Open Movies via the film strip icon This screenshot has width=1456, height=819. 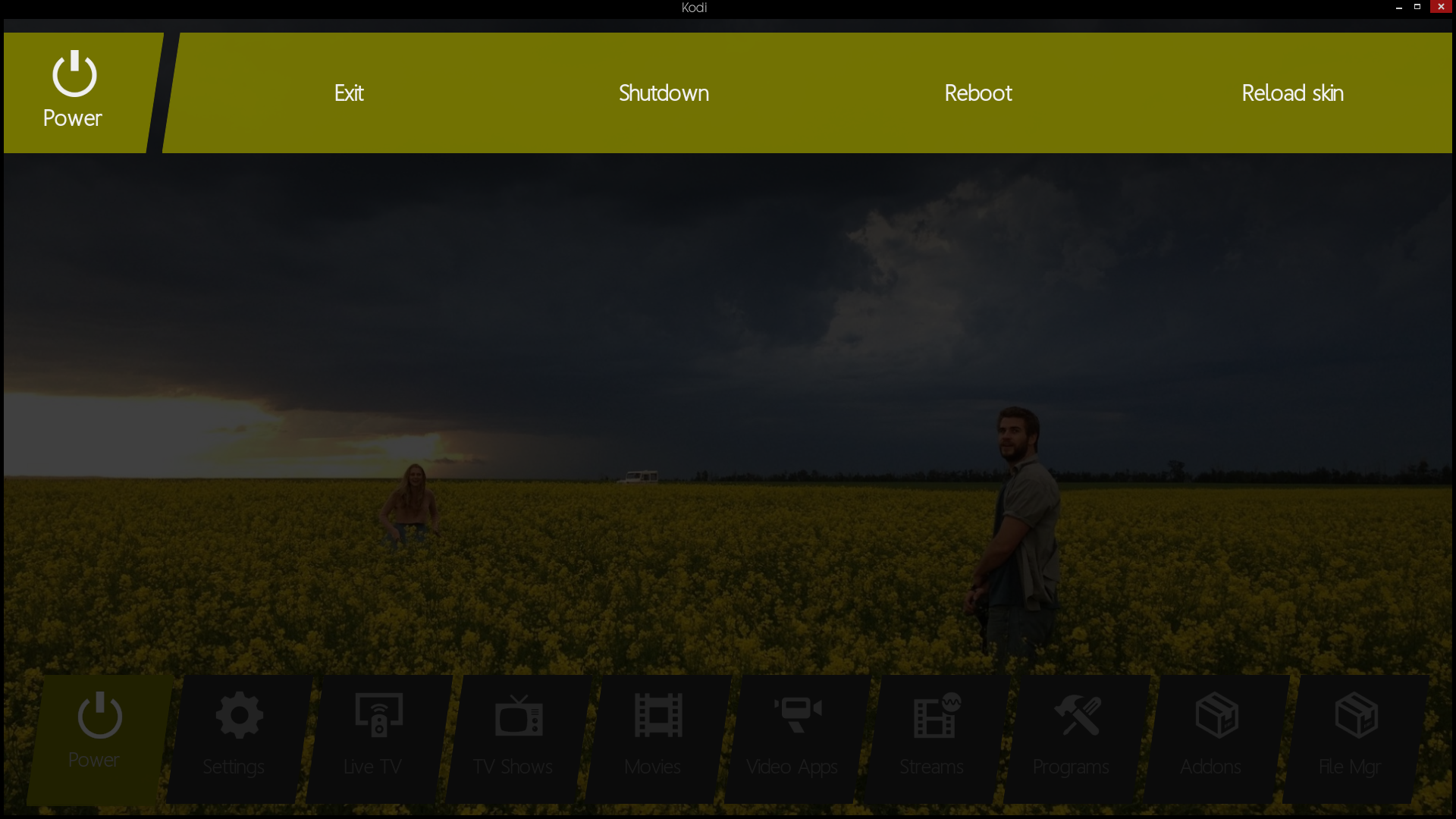click(658, 715)
